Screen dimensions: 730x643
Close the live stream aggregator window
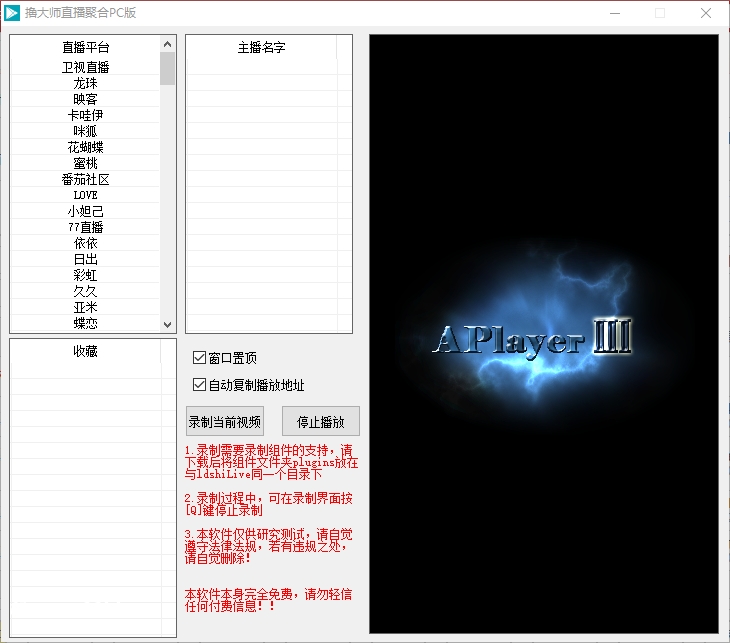tap(706, 13)
